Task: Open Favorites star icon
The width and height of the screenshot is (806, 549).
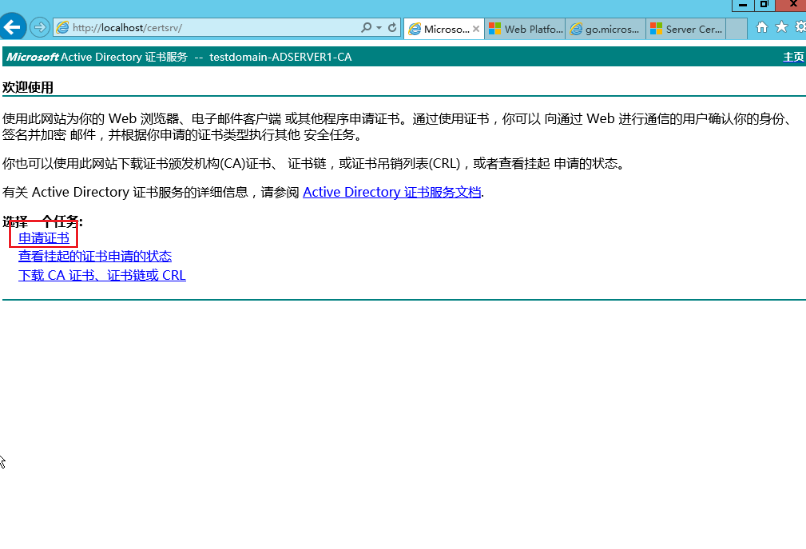Action: (x=781, y=27)
